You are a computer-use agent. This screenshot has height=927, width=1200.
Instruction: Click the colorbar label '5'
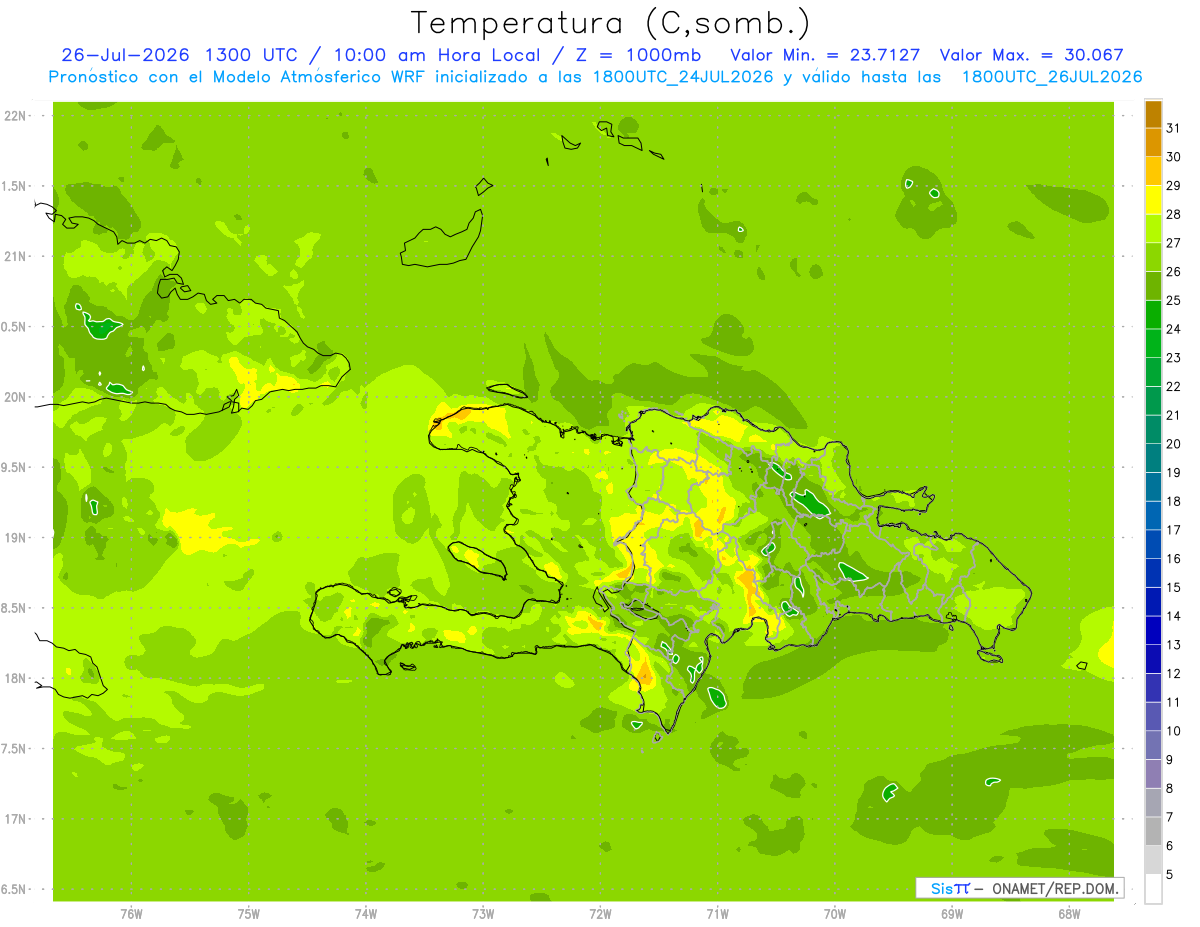click(1170, 874)
